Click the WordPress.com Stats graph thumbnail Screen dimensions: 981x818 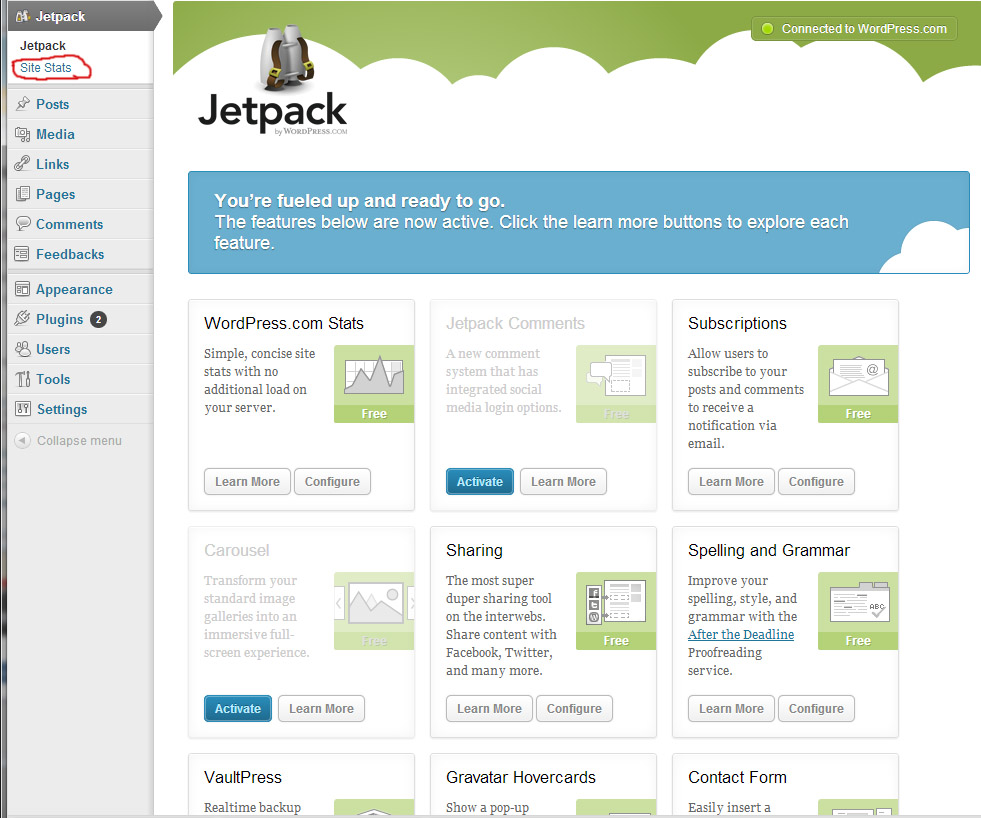[373, 376]
